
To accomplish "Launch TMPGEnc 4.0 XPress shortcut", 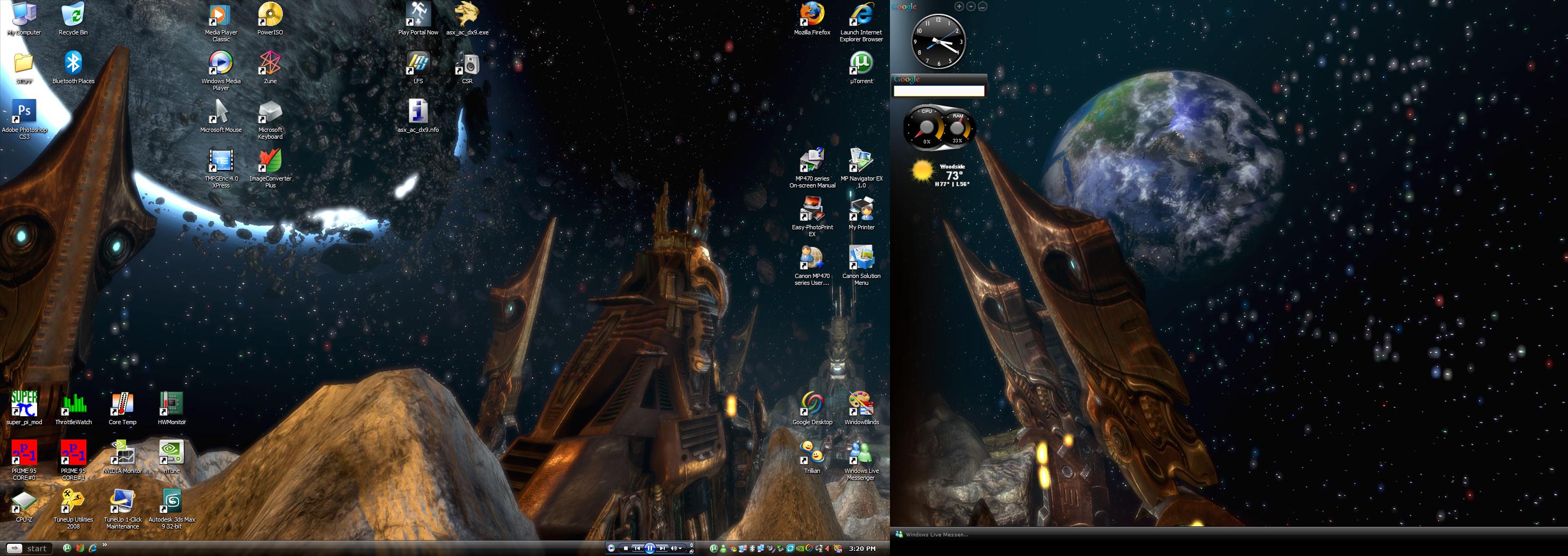I will point(221,168).
